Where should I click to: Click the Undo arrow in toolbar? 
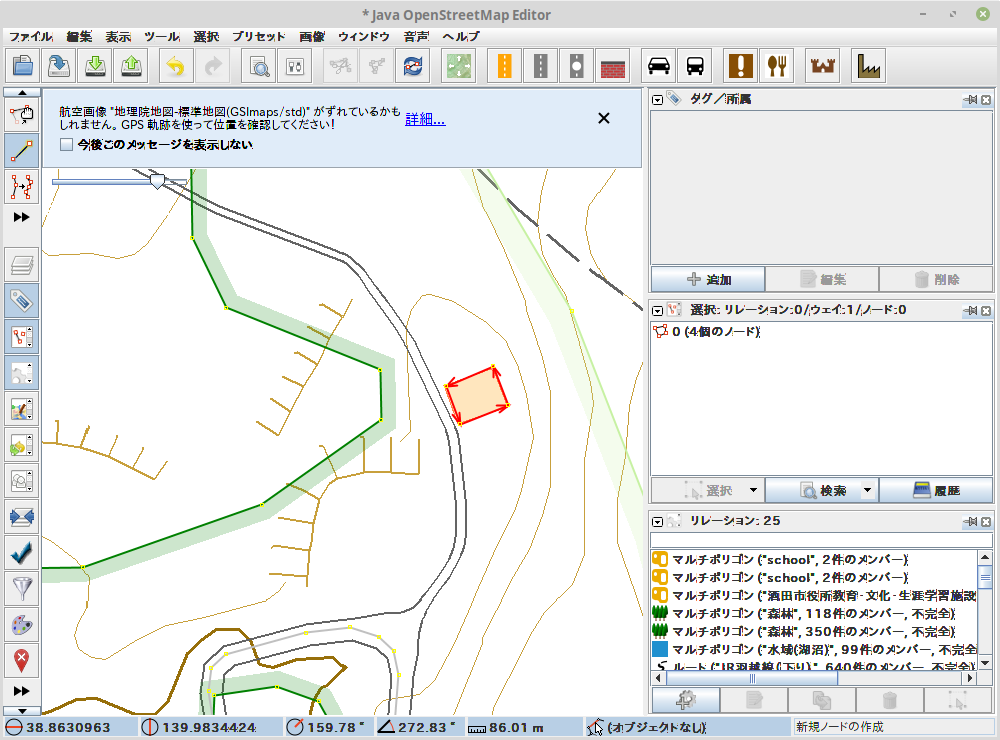pos(176,66)
